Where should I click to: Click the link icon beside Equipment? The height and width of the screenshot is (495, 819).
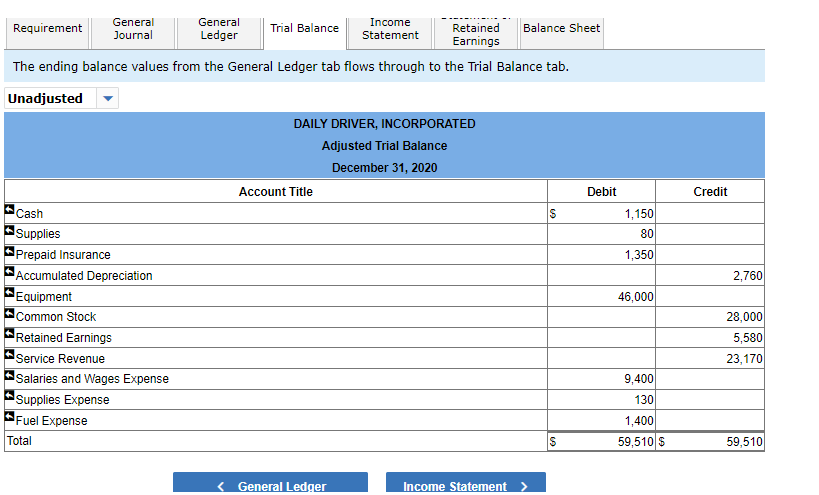(x=9, y=292)
